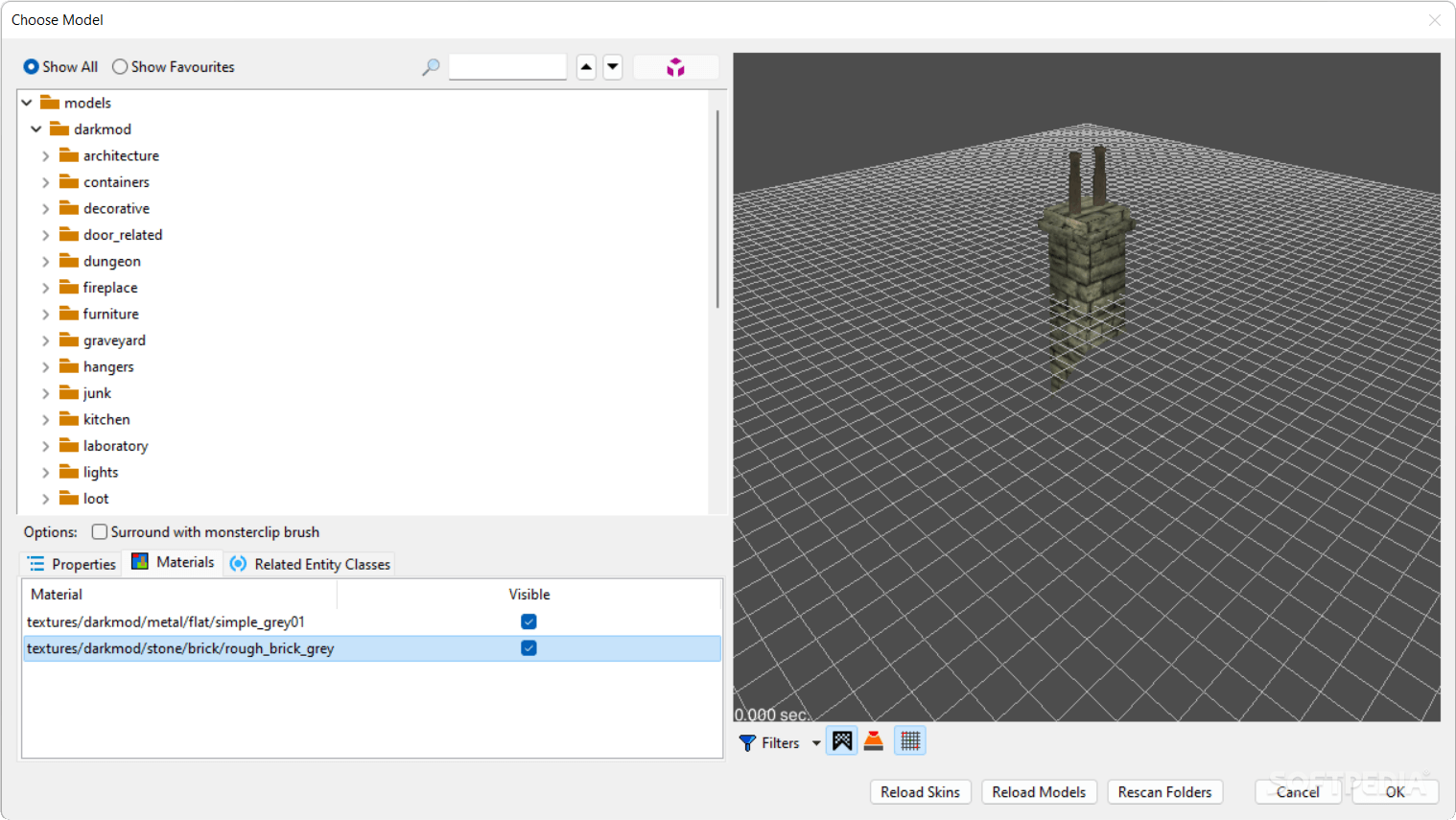Click the door_related folder icon
Screen dimensions: 1456x820
coord(68,234)
